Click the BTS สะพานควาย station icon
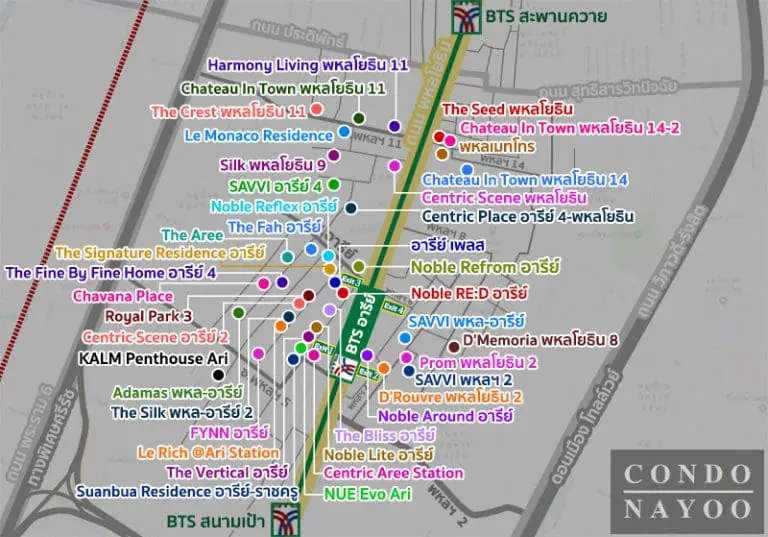Viewport: 768px width, 537px height. point(466,16)
